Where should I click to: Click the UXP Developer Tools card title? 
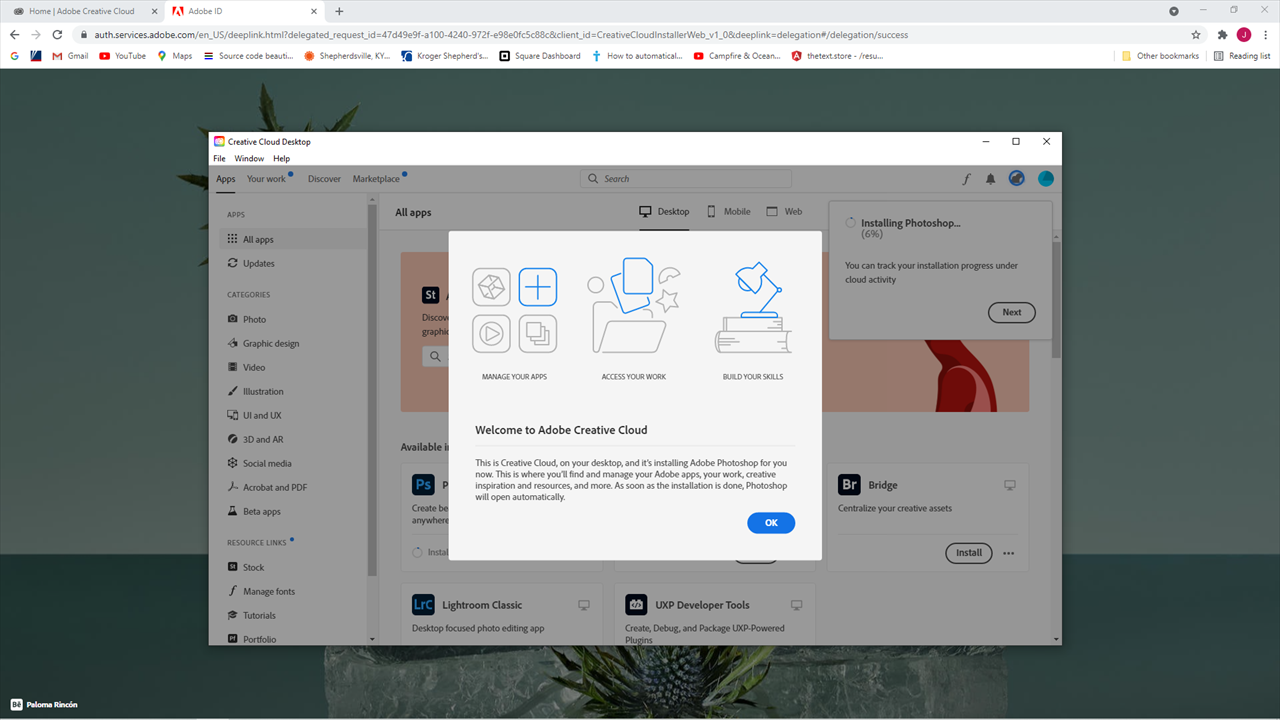(x=701, y=605)
